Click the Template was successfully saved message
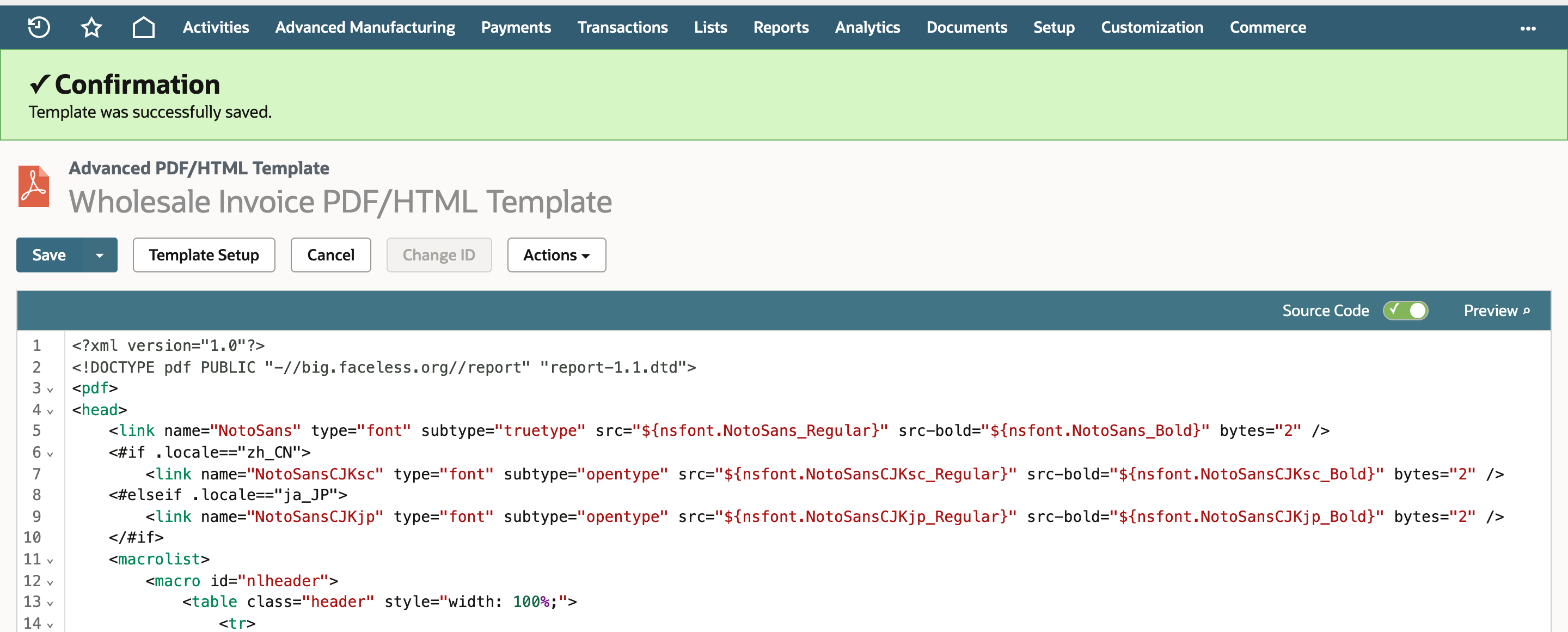1568x632 pixels. coord(150,113)
